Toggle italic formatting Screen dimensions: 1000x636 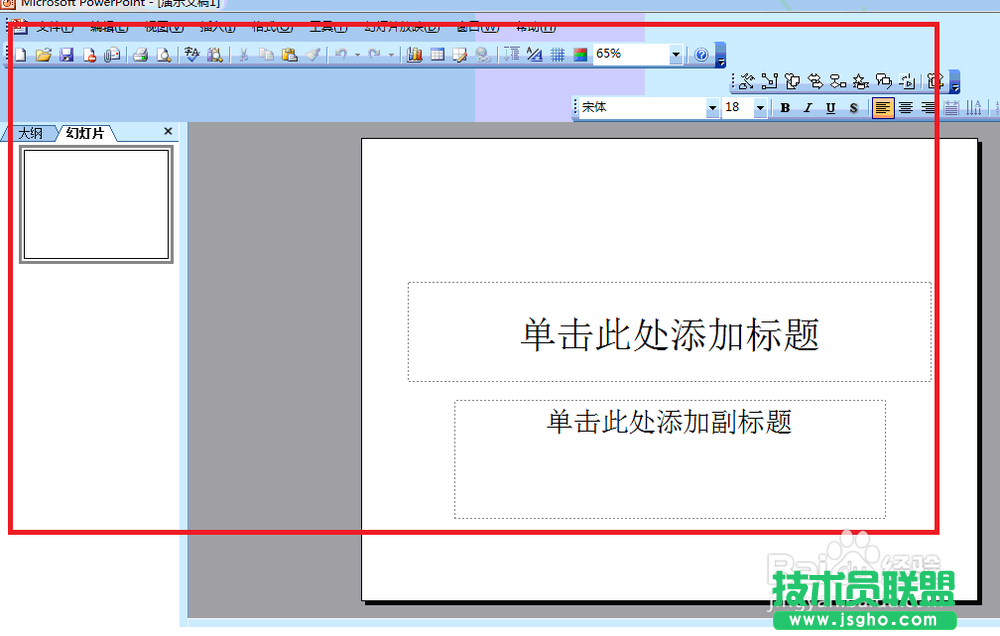tap(808, 107)
